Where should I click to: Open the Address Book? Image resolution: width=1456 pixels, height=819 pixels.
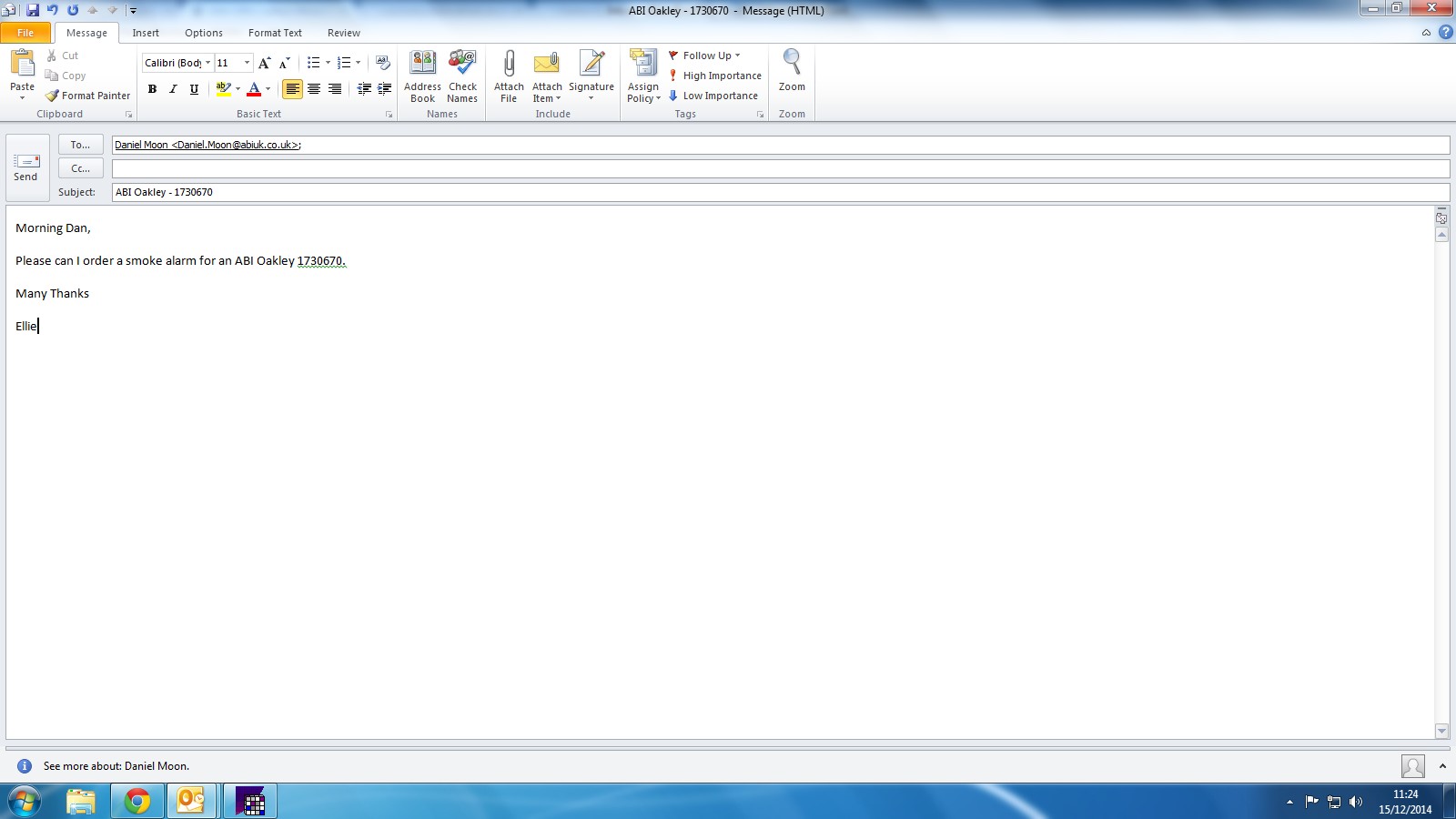(422, 76)
